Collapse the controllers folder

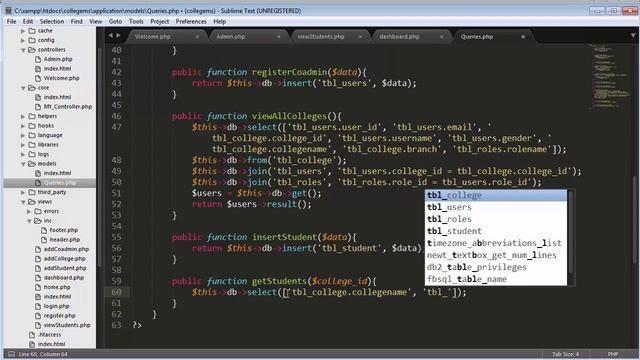click(23, 50)
